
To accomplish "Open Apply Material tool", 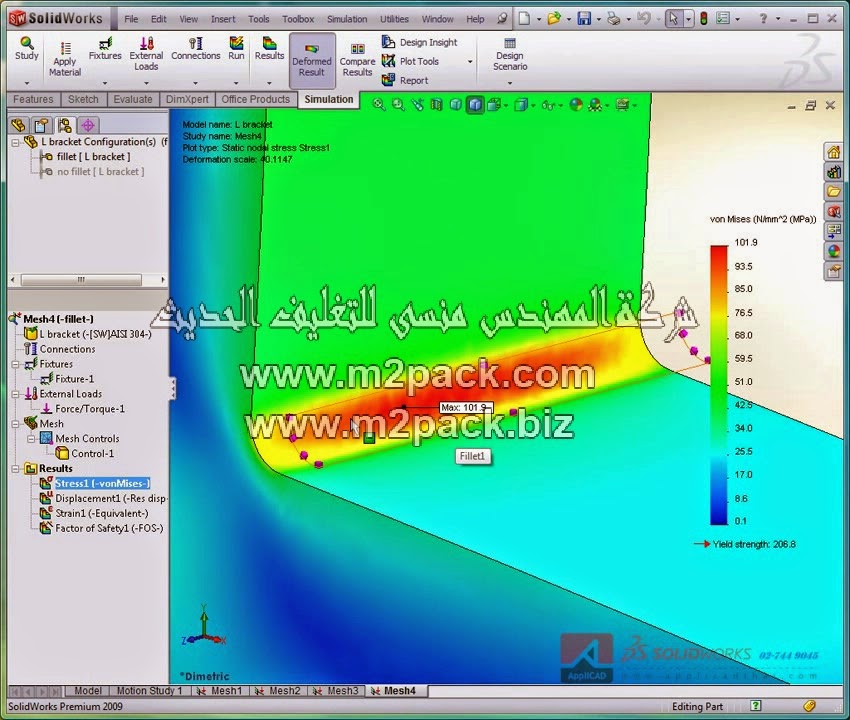I will pos(65,60).
